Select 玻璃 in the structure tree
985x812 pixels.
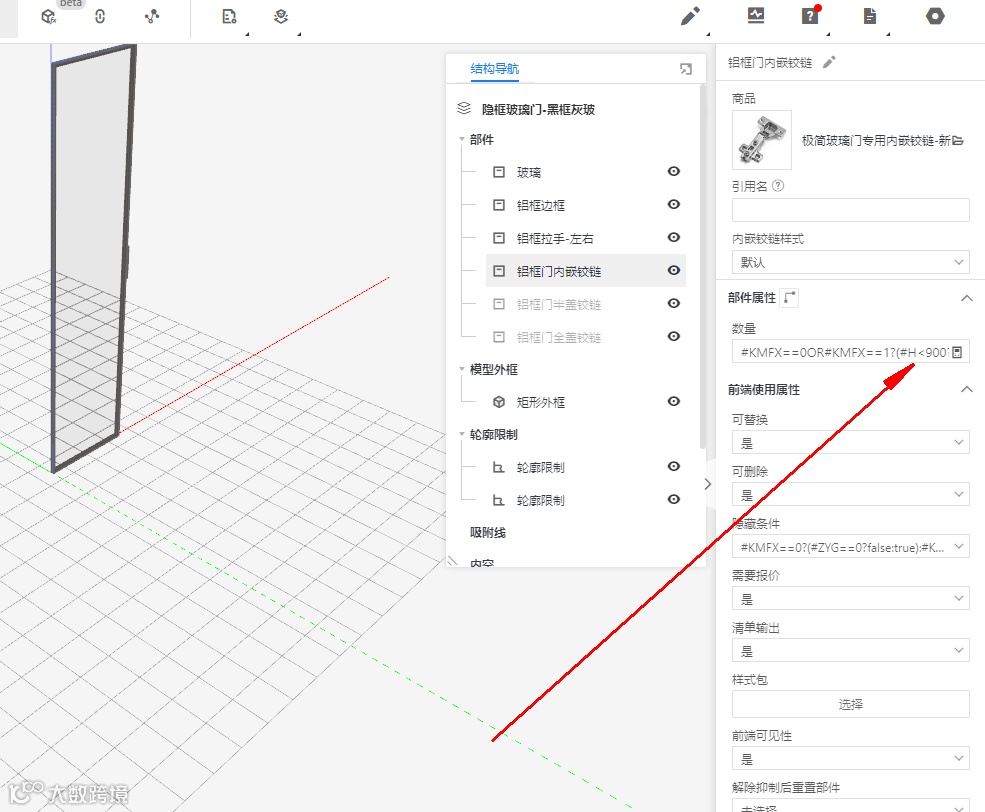tap(529, 172)
